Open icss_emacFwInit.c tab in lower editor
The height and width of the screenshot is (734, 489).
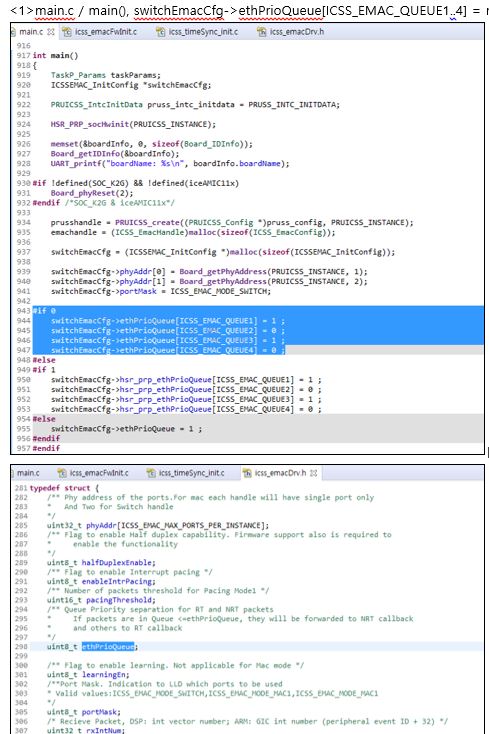click(99, 473)
